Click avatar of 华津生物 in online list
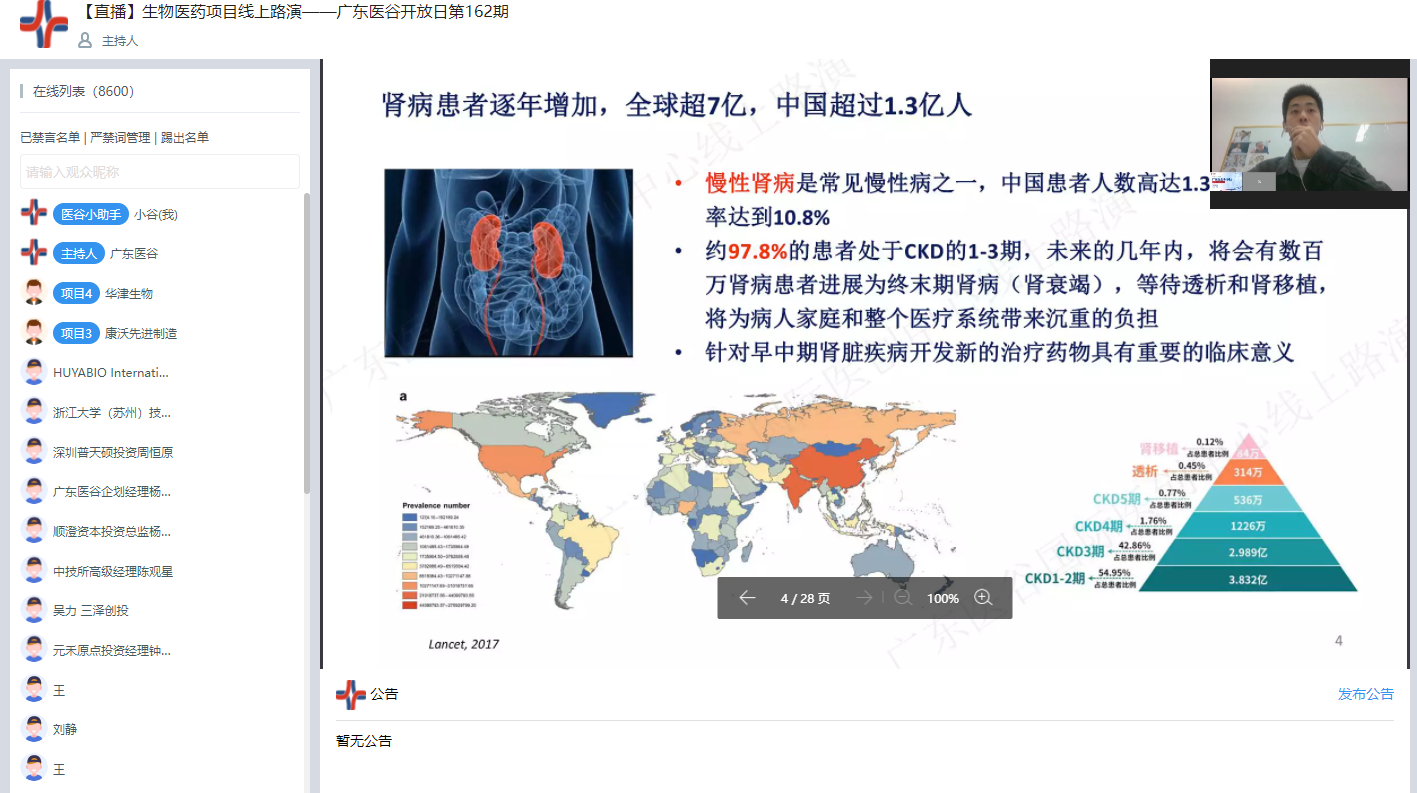1417x793 pixels. [34, 293]
